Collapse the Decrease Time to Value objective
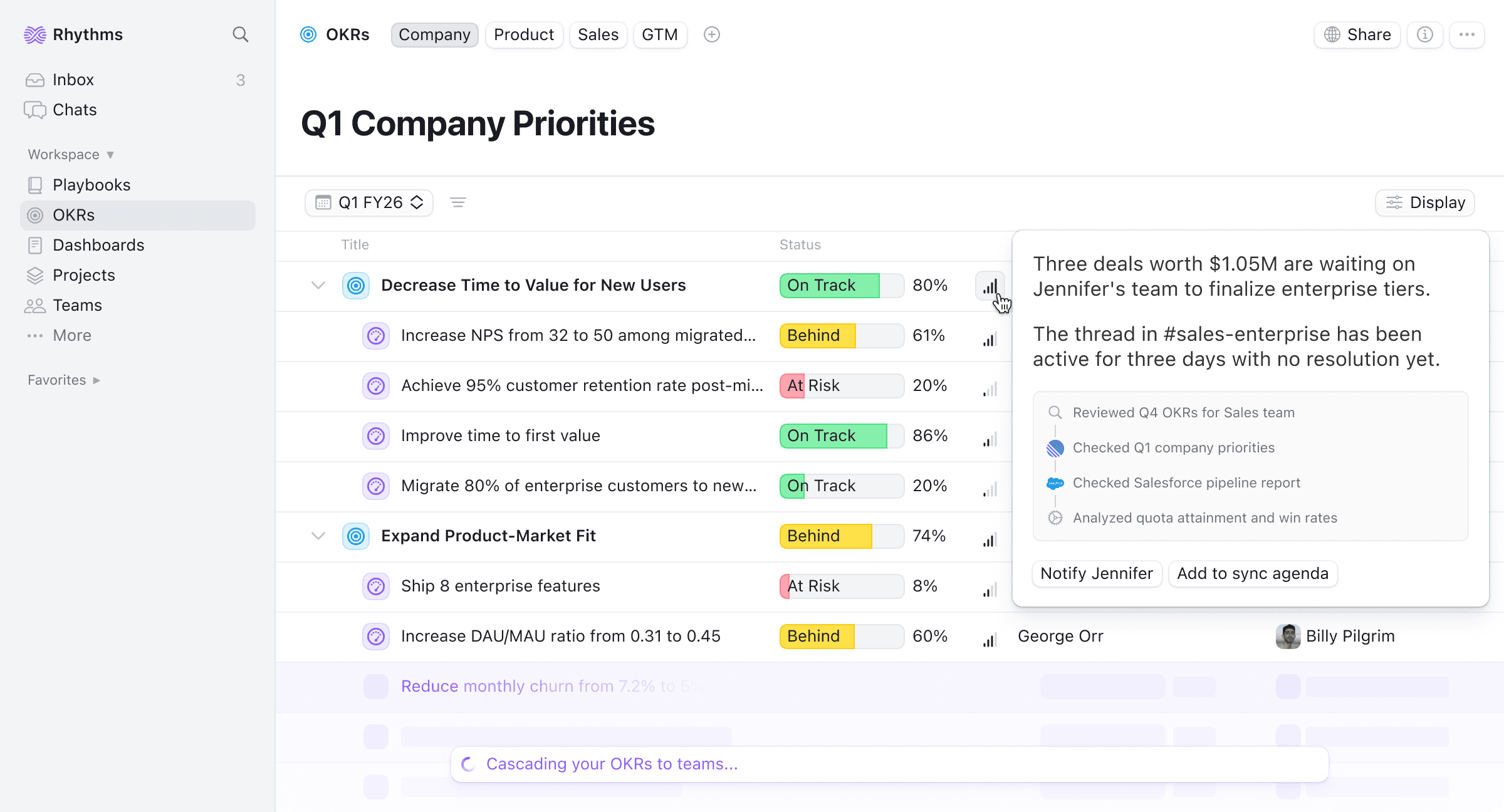Screen dimensions: 1504x812 coord(318,286)
